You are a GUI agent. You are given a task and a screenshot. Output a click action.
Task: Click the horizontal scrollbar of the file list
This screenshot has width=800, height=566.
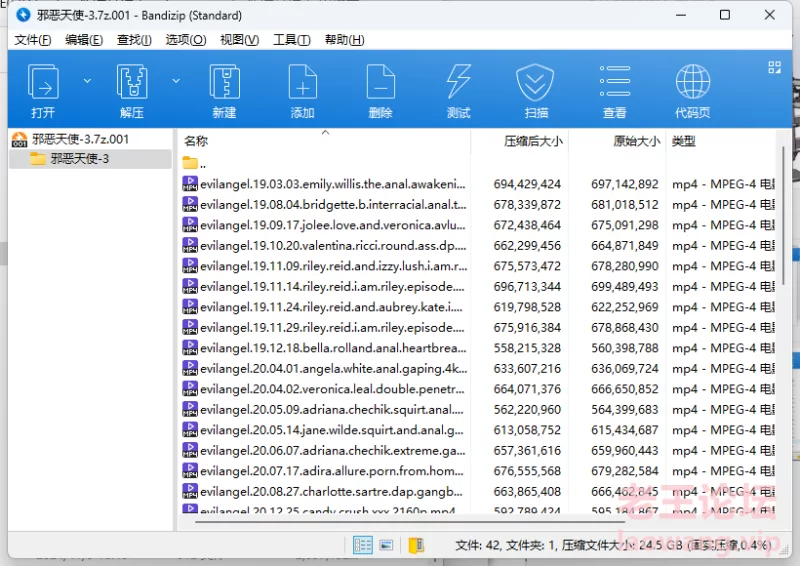point(409,522)
